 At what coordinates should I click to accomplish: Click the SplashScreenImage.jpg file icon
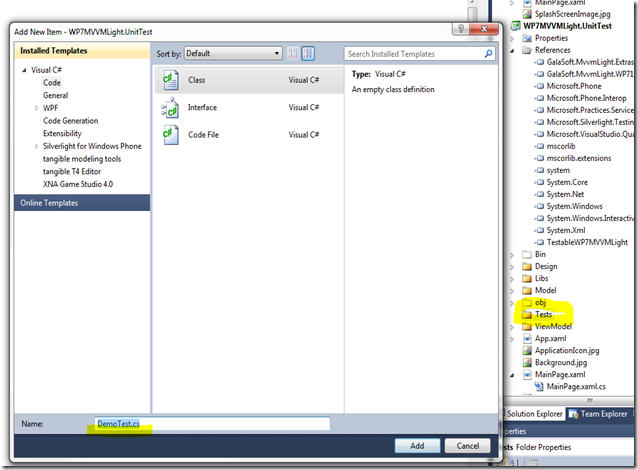[x=527, y=14]
